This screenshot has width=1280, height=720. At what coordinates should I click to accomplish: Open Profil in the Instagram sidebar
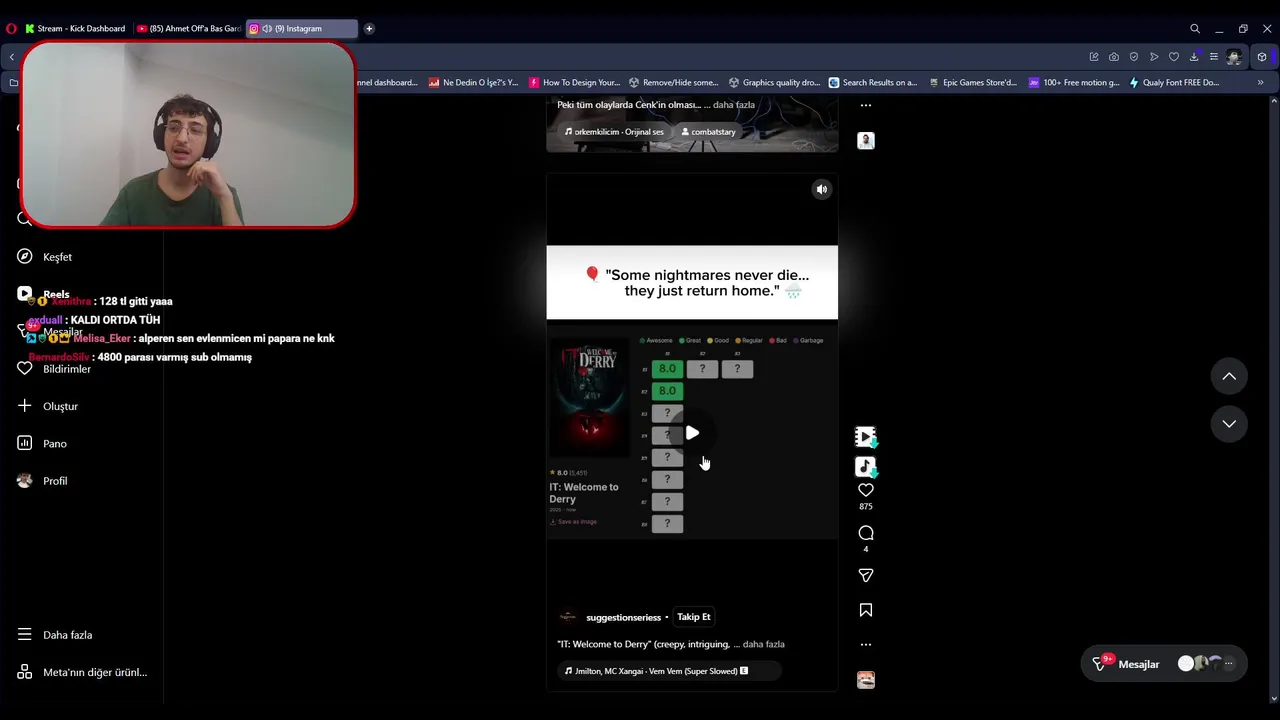tap(55, 481)
